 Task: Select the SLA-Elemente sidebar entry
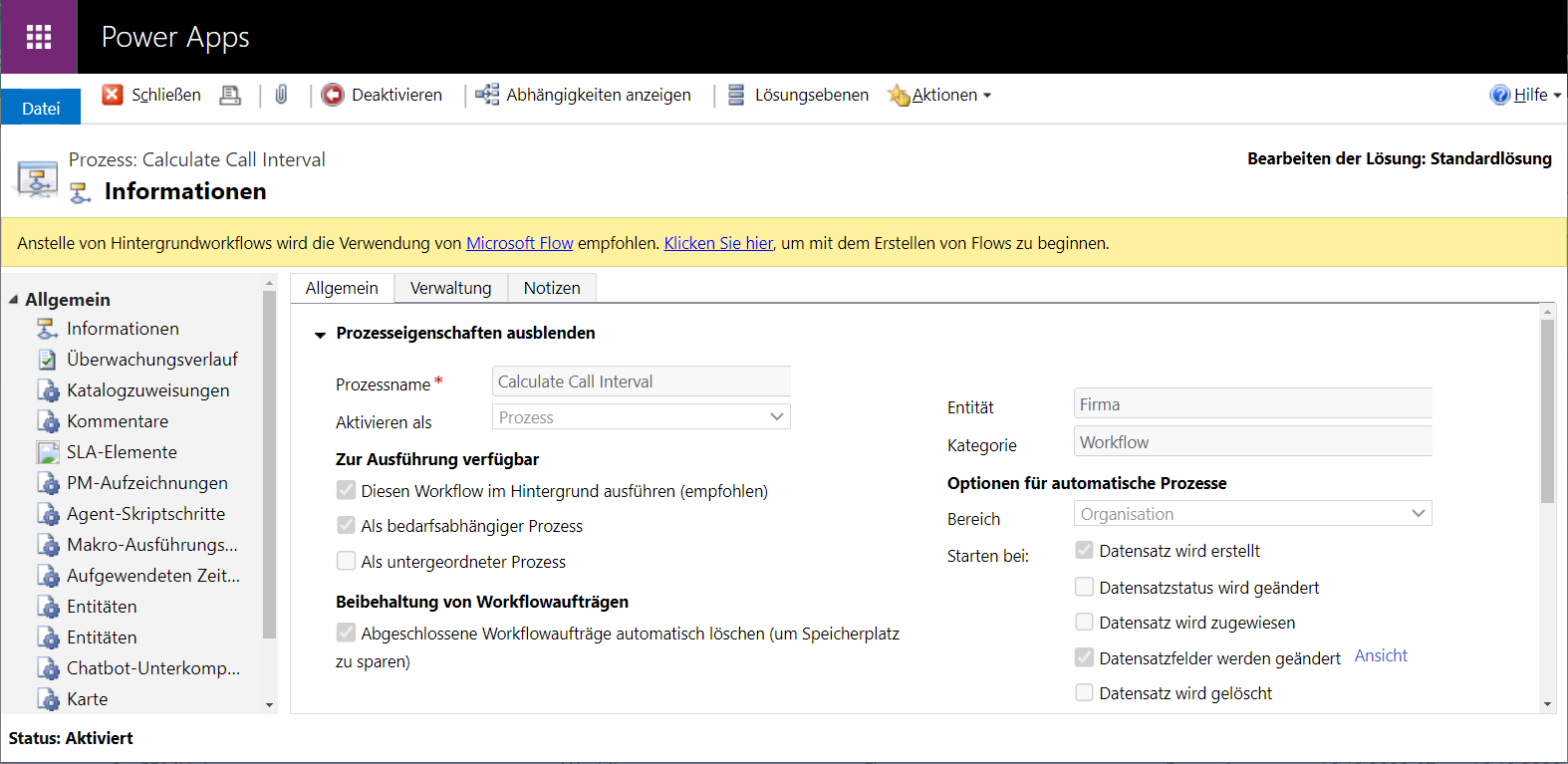click(x=122, y=452)
